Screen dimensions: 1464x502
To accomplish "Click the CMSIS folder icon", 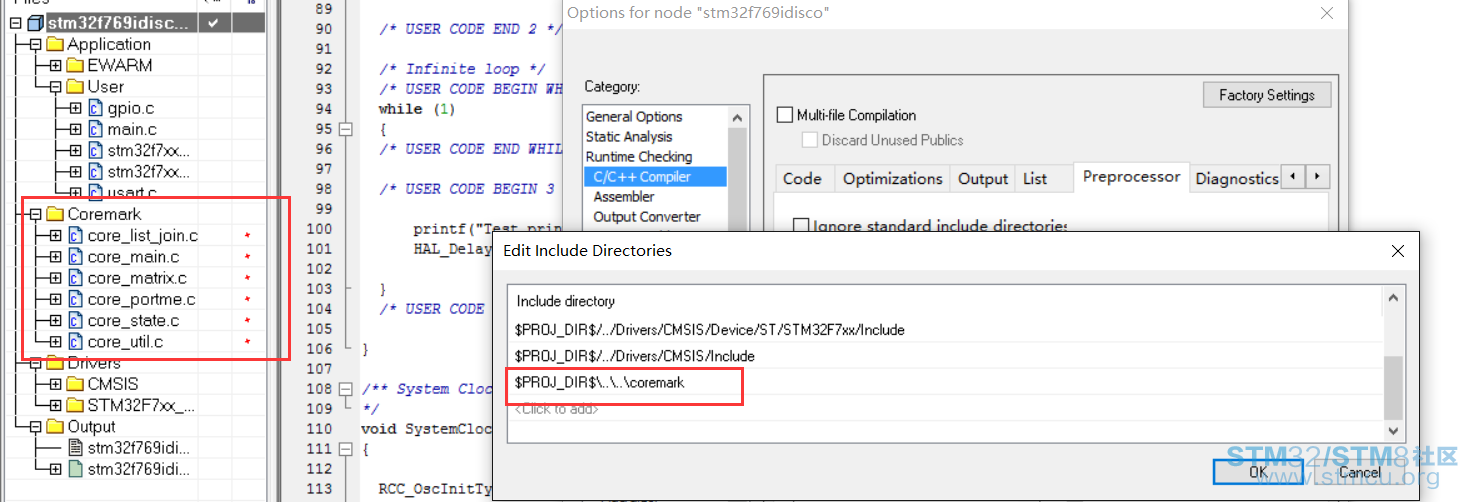I will point(75,384).
